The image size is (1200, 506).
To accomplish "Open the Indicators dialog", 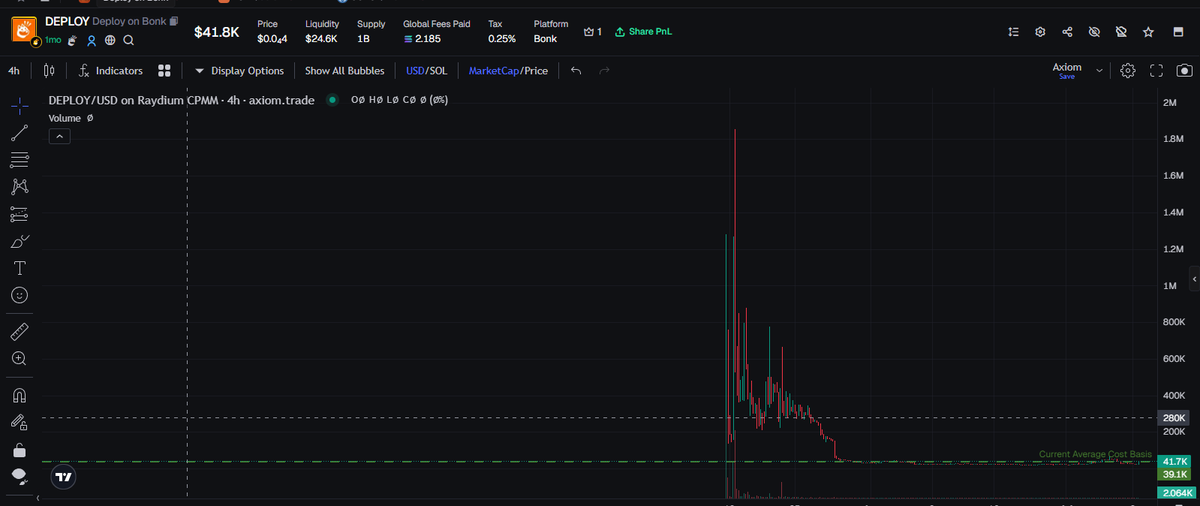I will [x=111, y=71].
